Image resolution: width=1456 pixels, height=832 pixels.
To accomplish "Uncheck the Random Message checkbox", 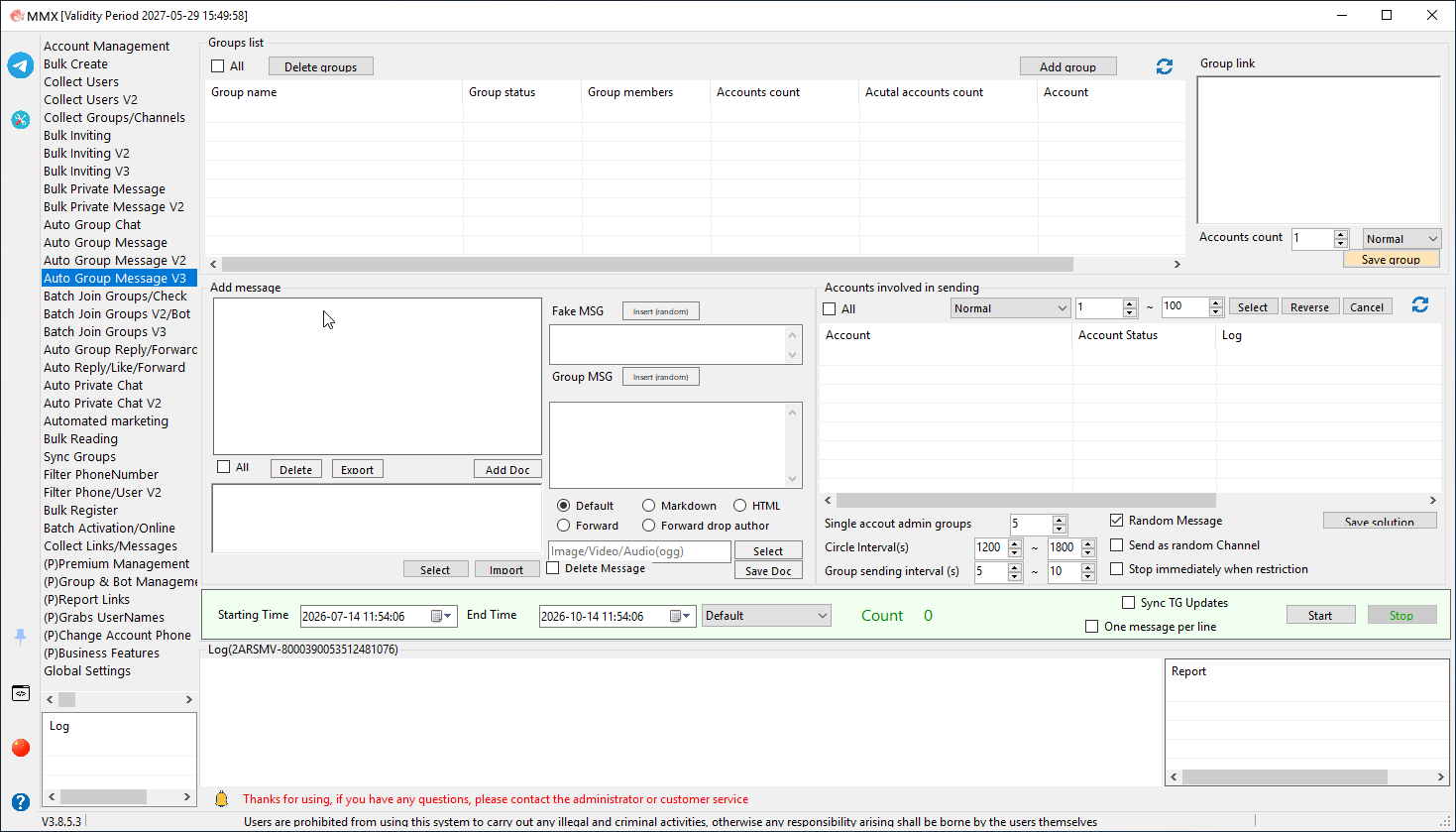I will [1117, 521].
